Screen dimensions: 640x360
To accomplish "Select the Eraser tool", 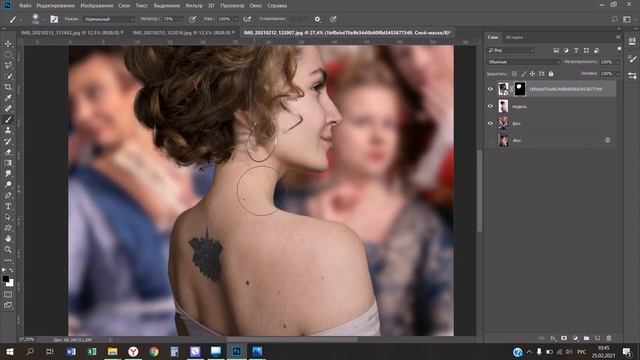I will pos(8,152).
